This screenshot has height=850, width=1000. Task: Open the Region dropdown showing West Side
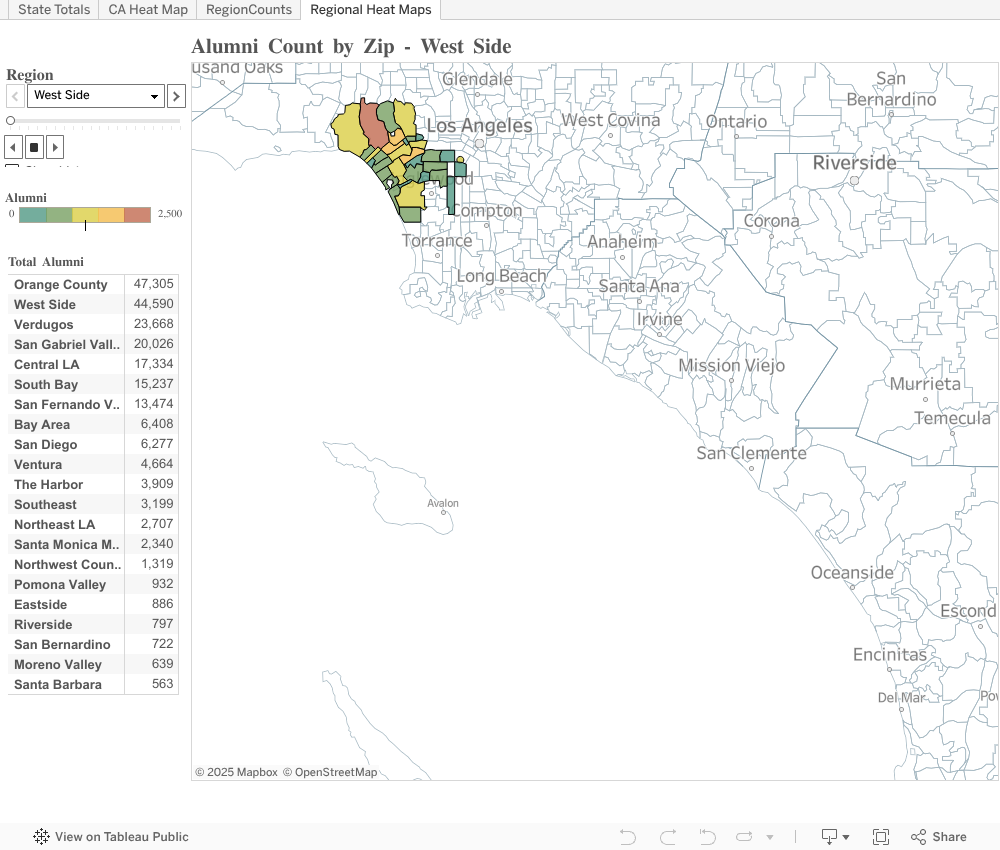(96, 96)
